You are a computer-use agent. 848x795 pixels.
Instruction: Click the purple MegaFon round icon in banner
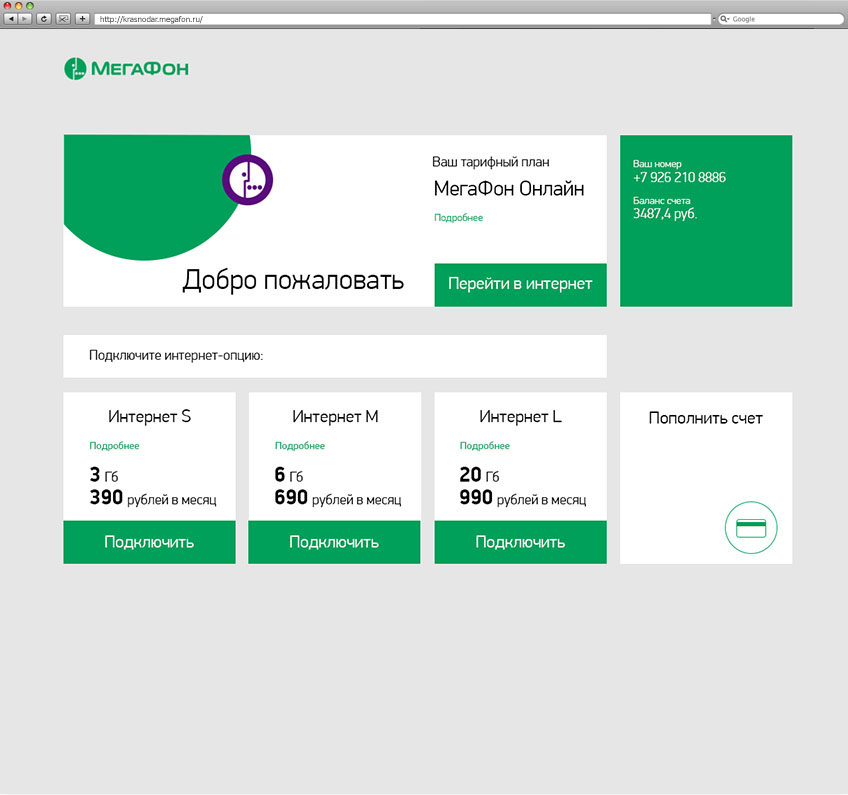point(248,180)
